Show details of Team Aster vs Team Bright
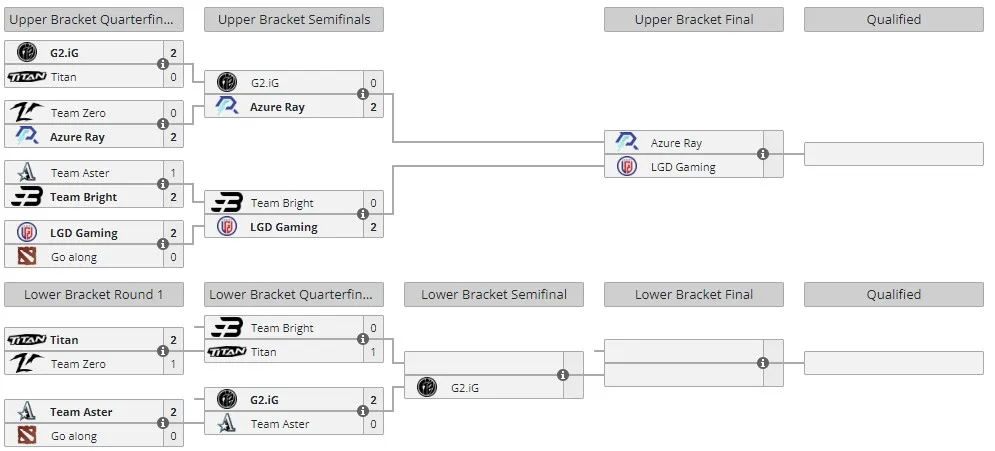 [162, 184]
